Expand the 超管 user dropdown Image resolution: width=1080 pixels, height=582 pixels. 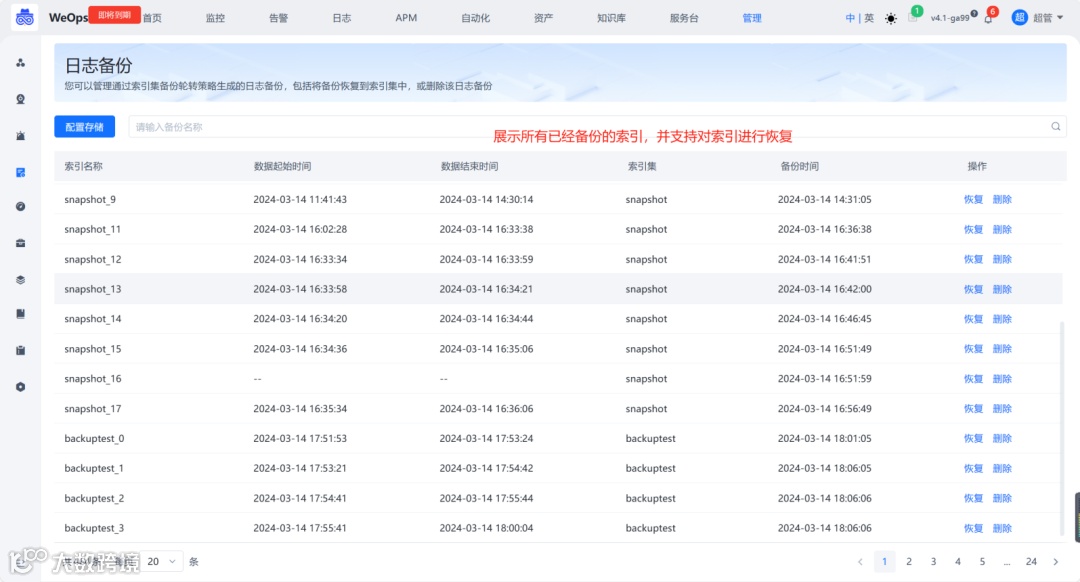tap(1048, 19)
